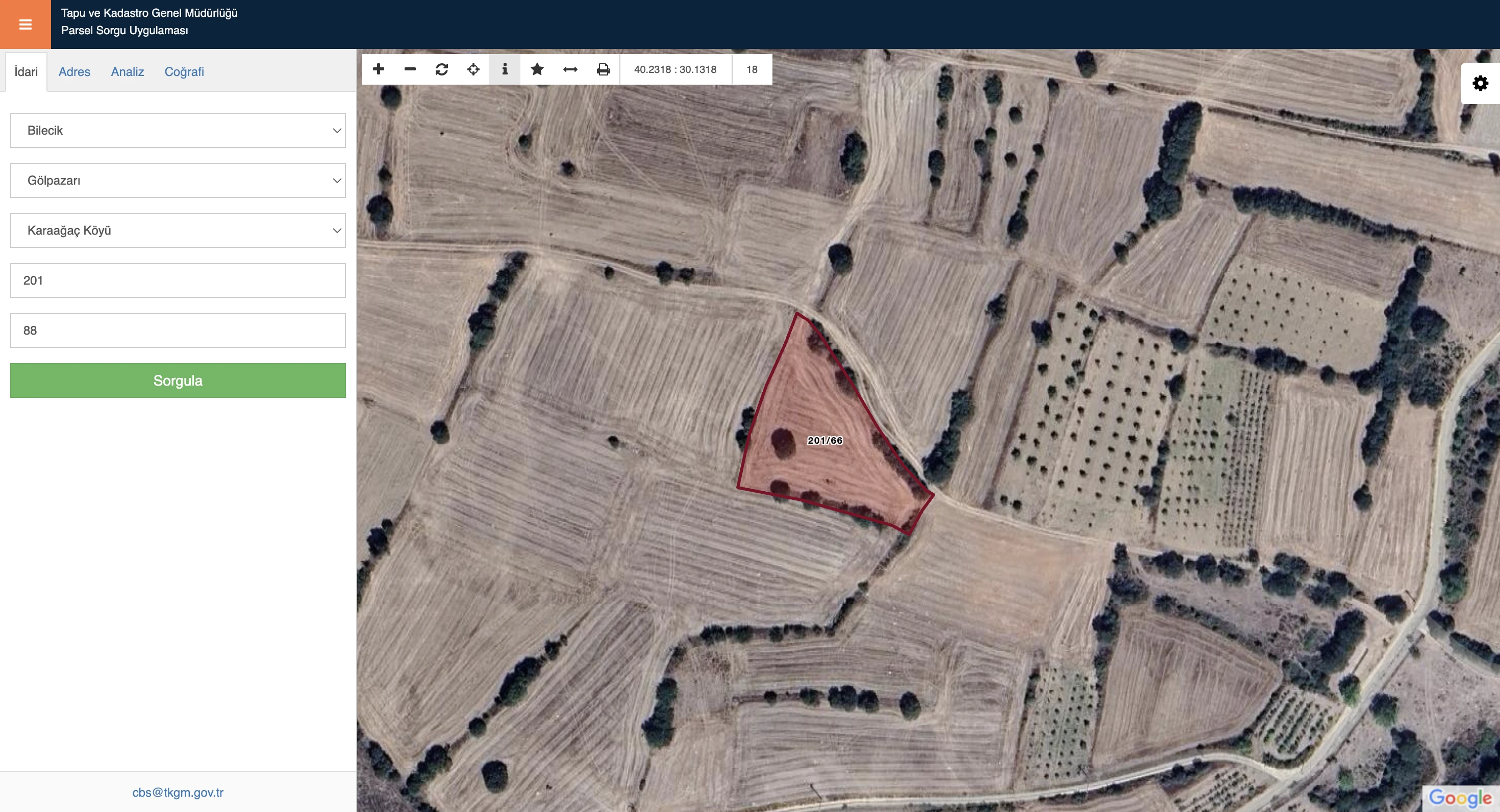Activate the locate crosshair tool

coord(473,69)
